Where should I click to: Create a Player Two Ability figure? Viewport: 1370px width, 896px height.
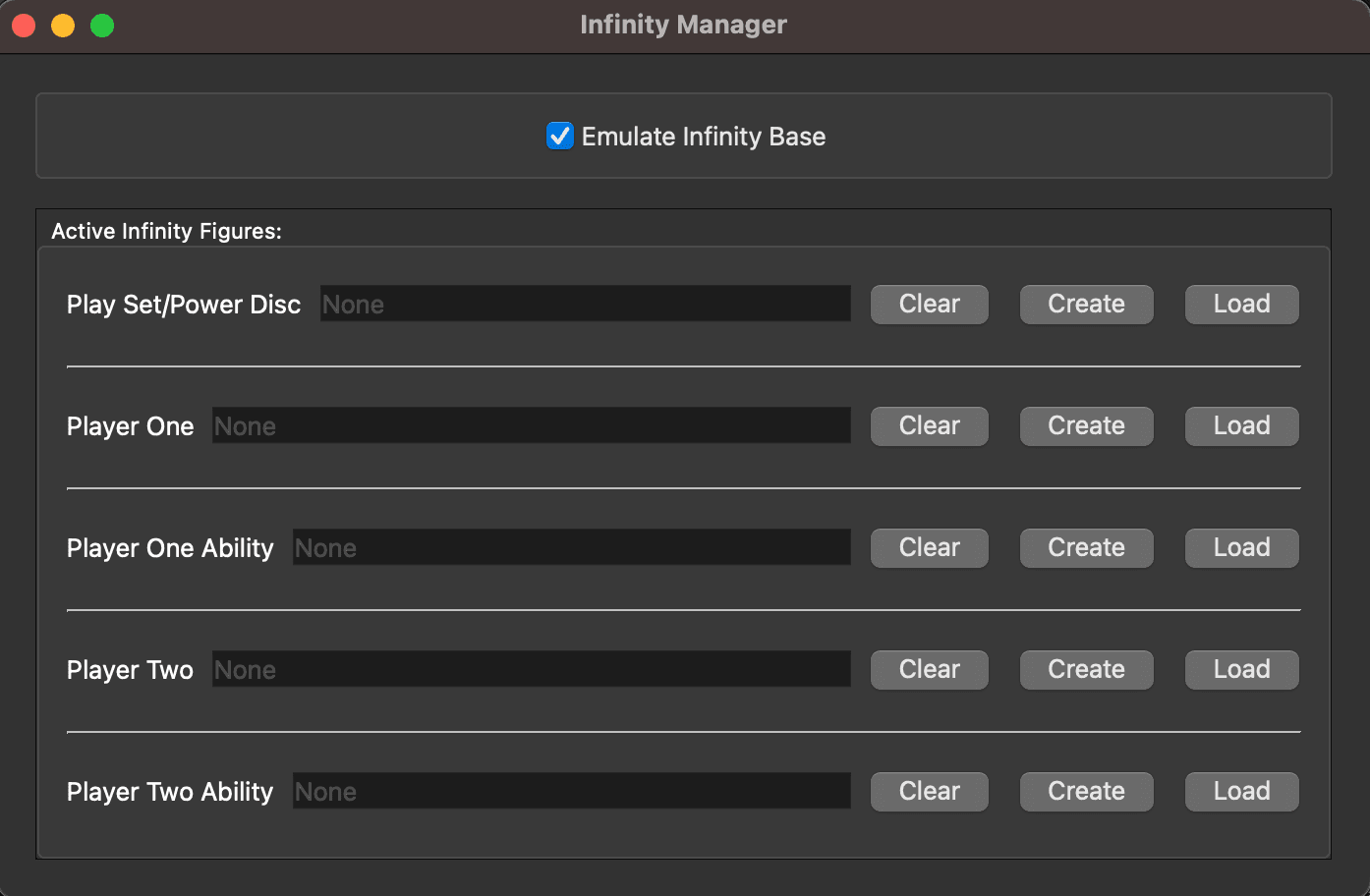(x=1087, y=792)
